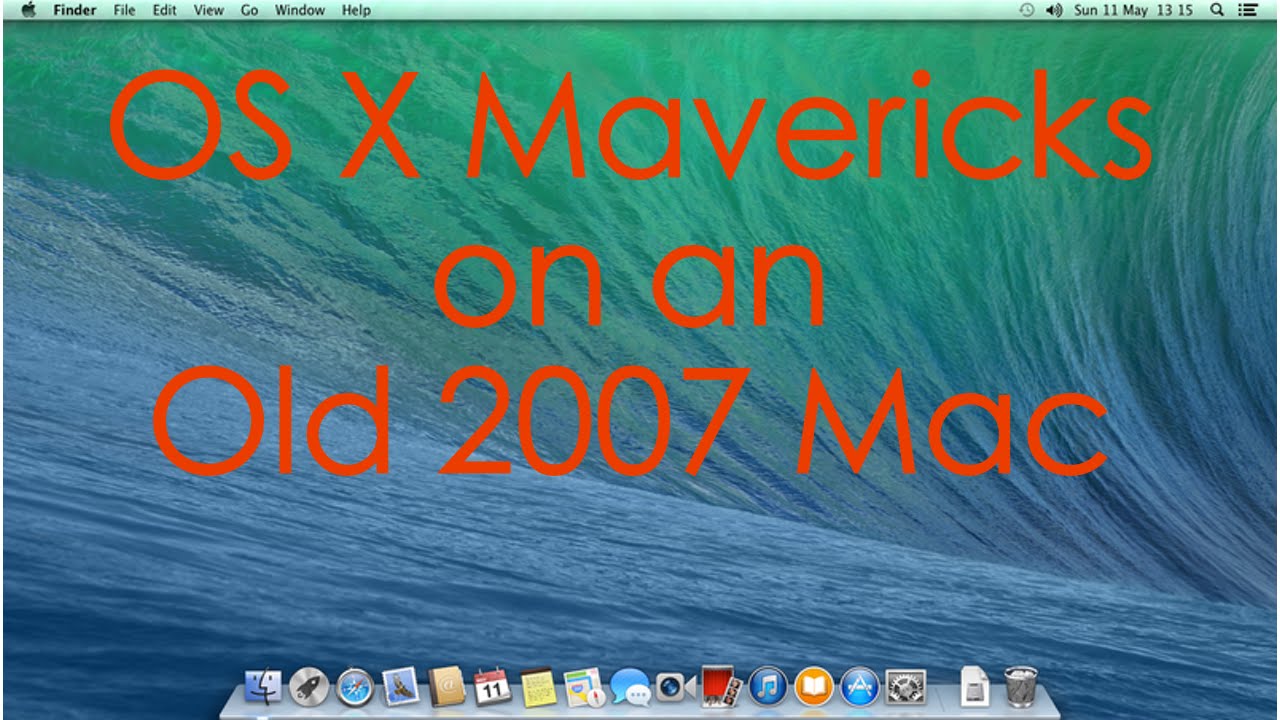Open Maps icon in Dock
This screenshot has width=1280, height=720.
click(x=584, y=687)
